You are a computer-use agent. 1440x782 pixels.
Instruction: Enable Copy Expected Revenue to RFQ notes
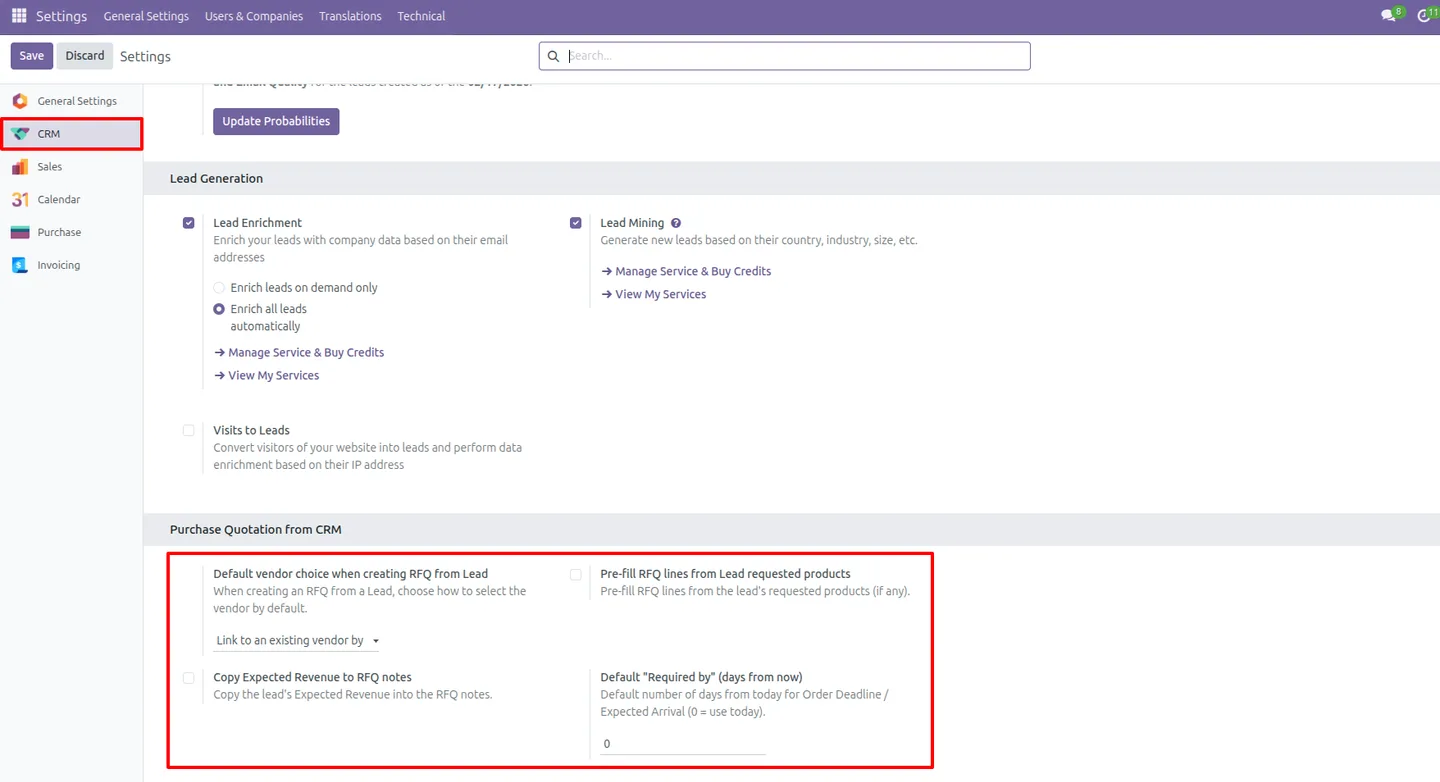point(189,678)
